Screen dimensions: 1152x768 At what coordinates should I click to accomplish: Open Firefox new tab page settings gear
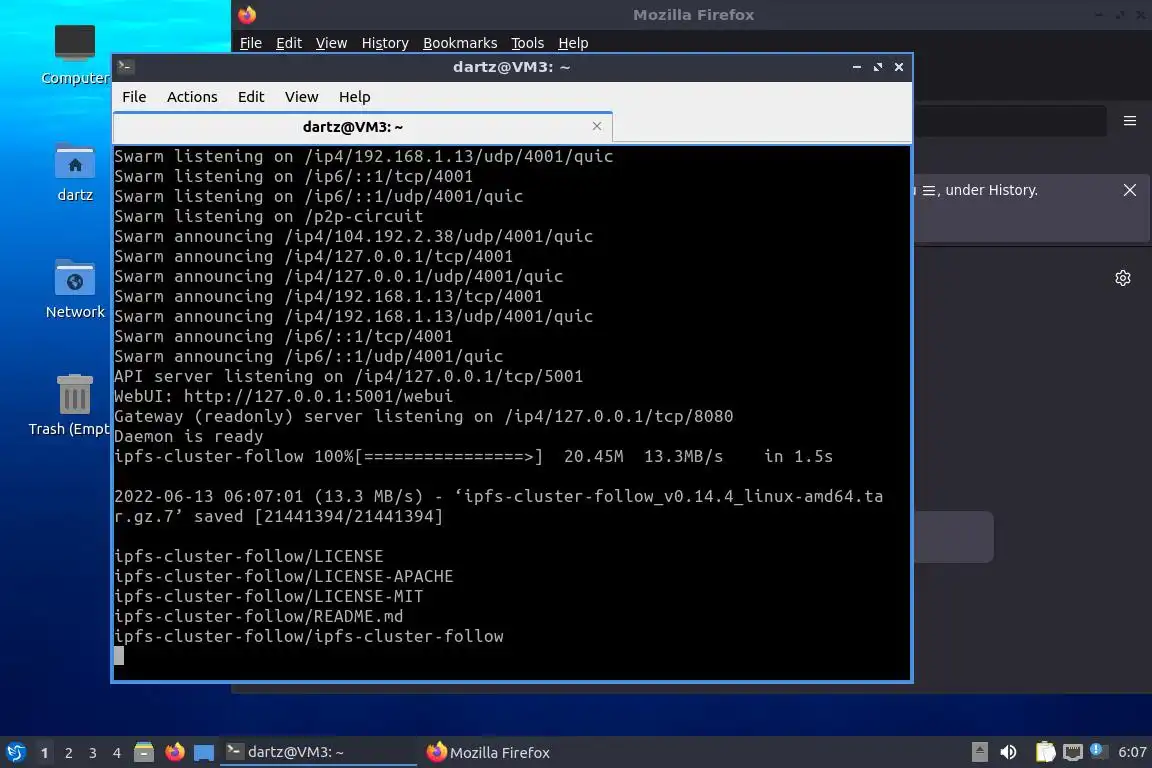[1123, 278]
